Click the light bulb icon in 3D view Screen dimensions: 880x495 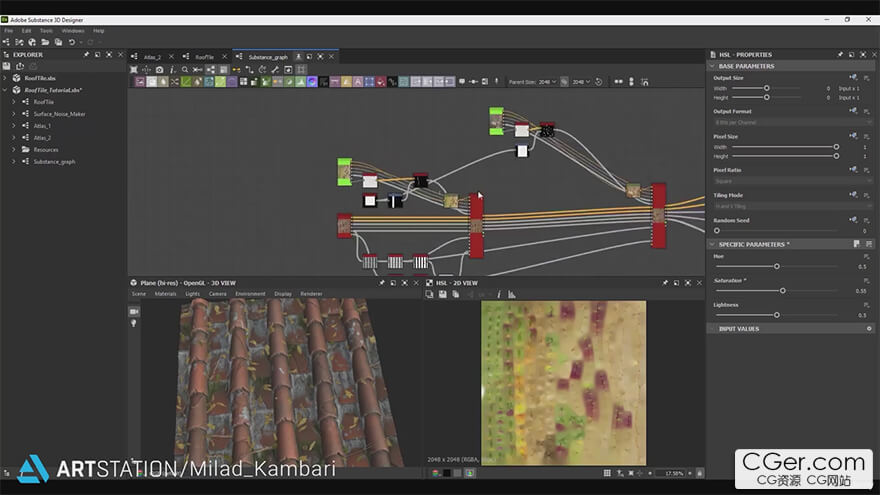click(x=134, y=324)
